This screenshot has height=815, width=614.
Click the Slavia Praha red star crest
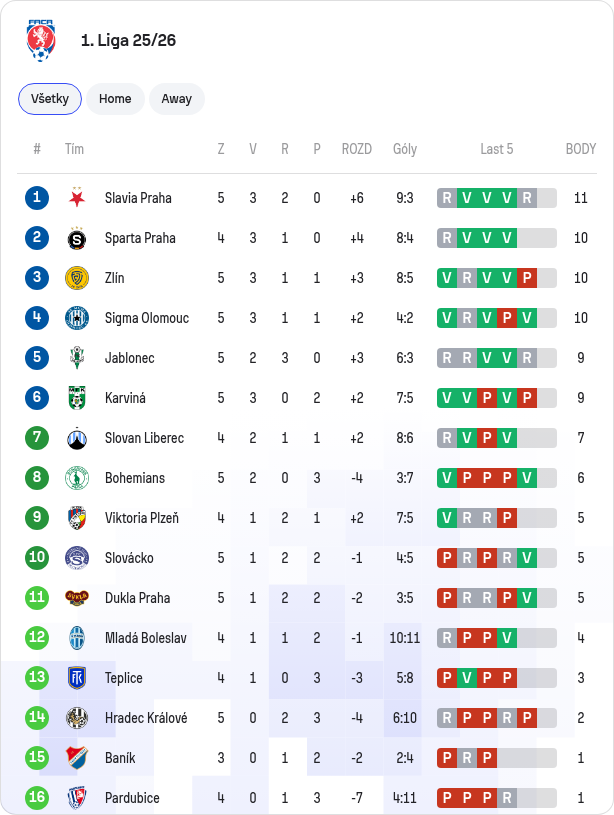77,198
